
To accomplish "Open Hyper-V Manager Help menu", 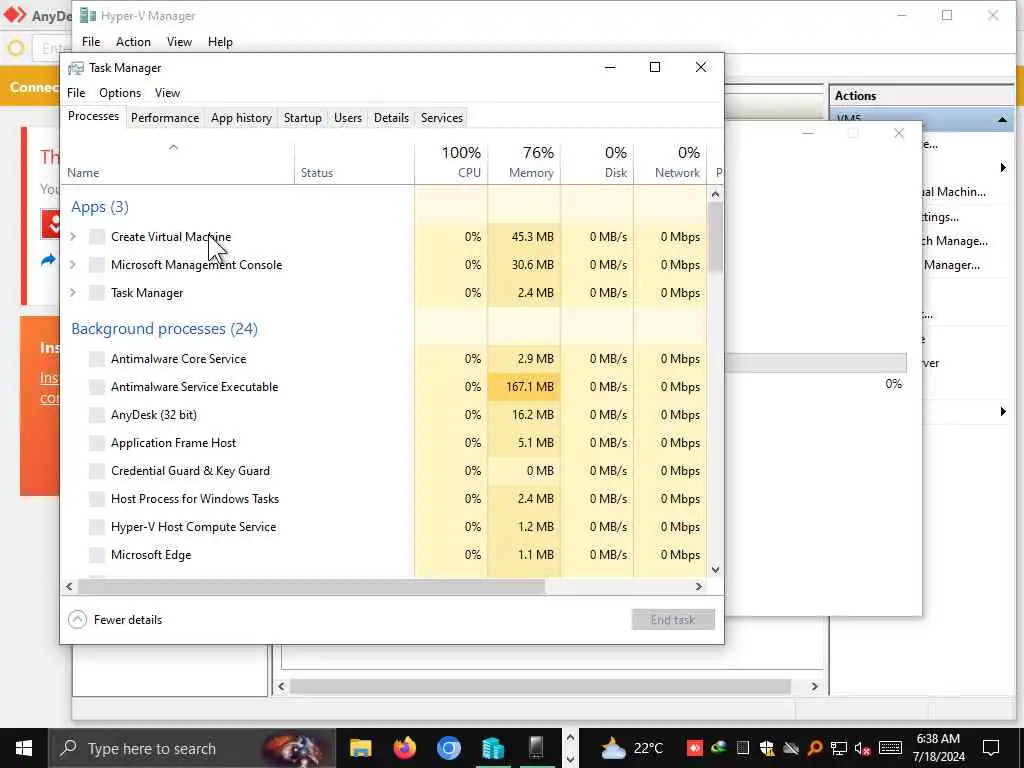I will pyautogui.click(x=220, y=42).
